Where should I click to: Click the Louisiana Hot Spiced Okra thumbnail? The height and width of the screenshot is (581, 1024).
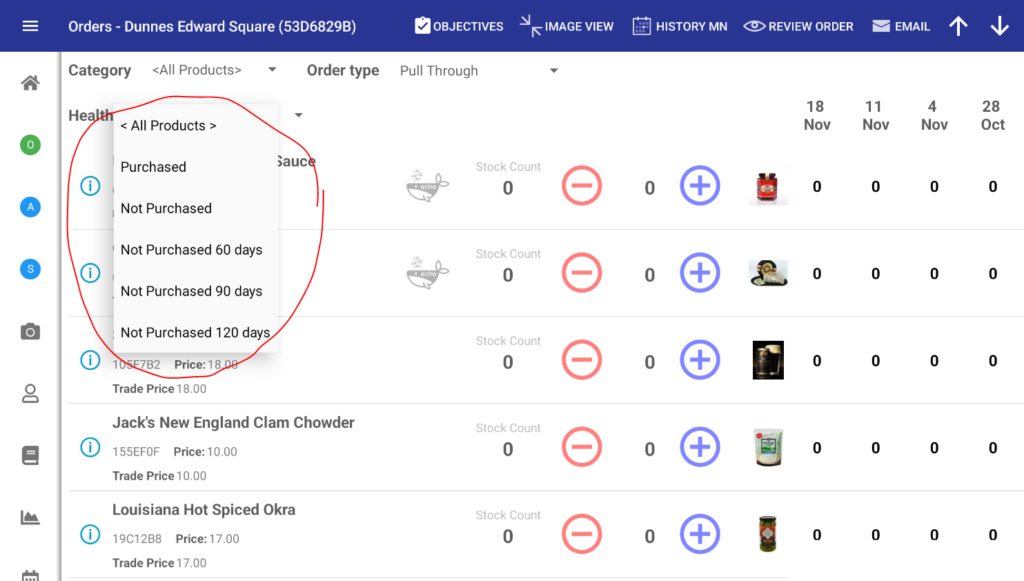pos(767,535)
